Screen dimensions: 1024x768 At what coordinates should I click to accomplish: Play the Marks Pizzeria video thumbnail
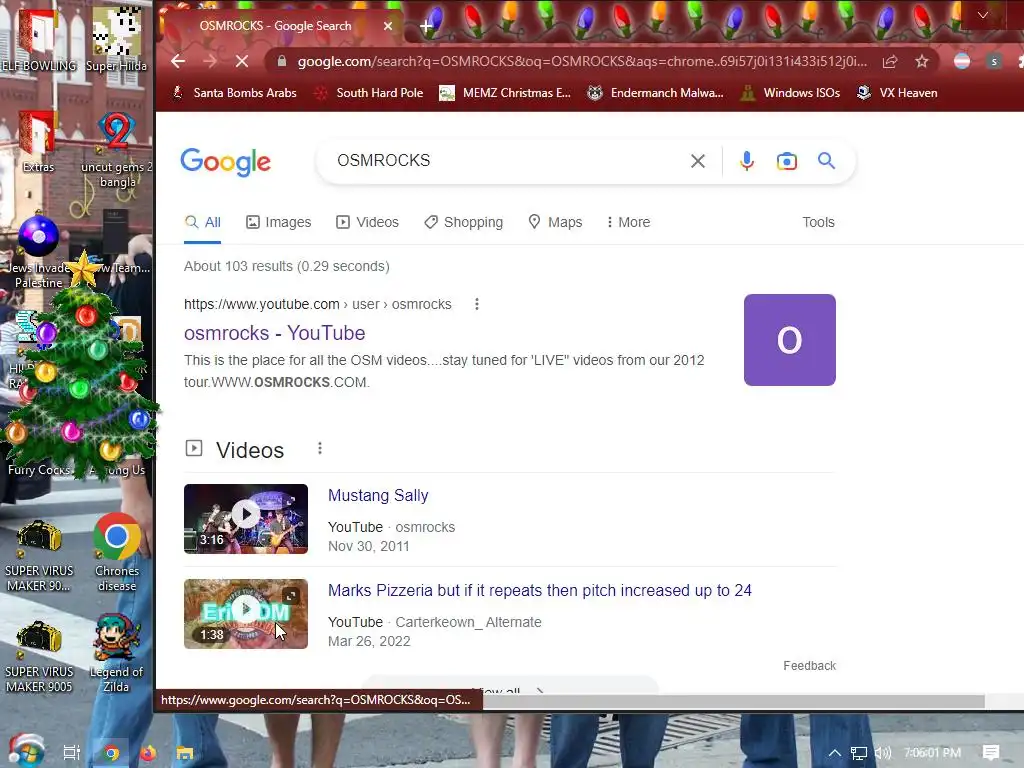click(246, 614)
